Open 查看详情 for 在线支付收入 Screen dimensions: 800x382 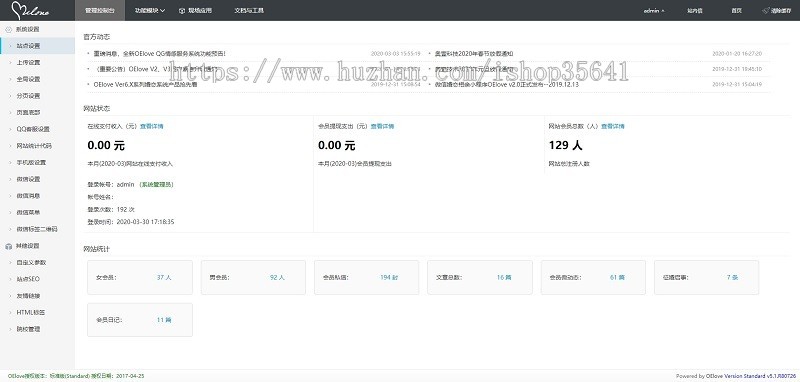click(x=152, y=126)
